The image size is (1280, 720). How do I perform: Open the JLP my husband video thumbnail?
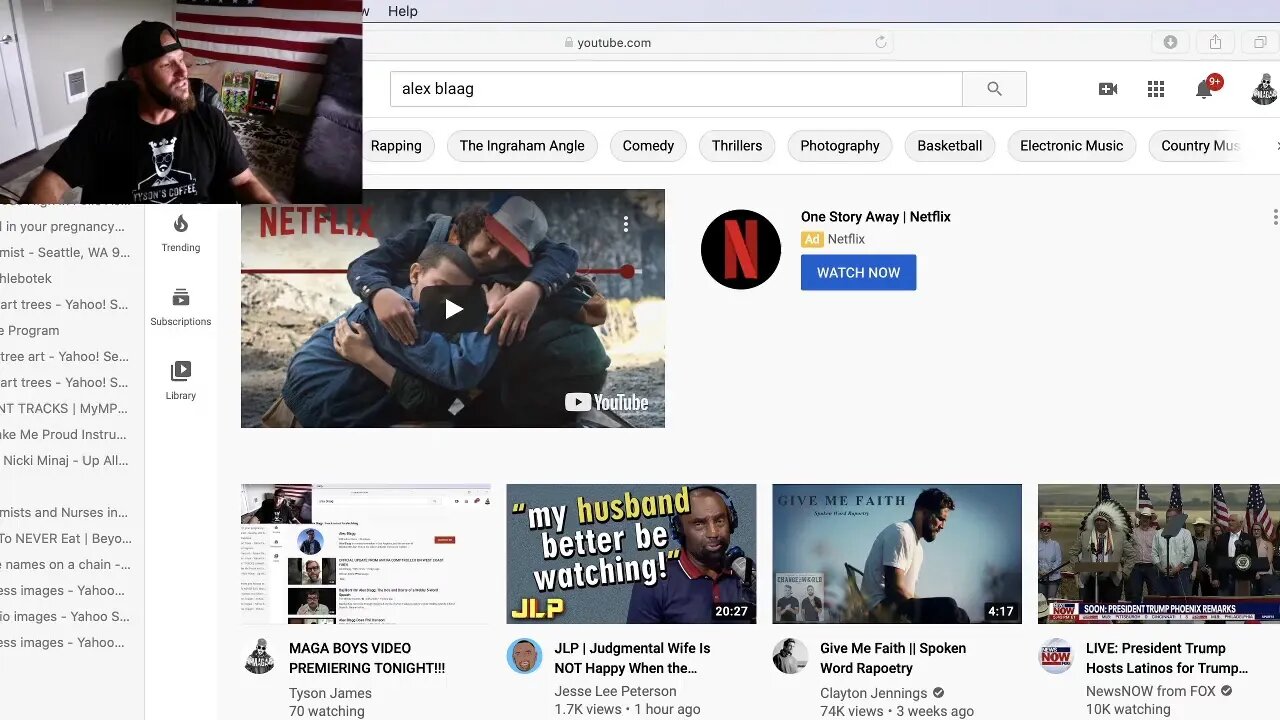click(631, 553)
